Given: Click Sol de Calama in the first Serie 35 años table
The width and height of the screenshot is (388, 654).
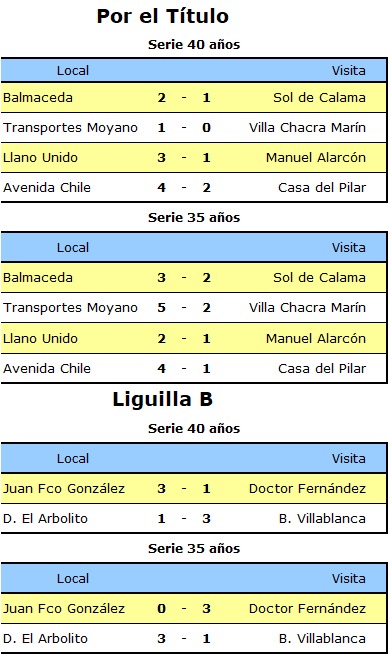Looking at the screenshot, I should (320, 278).
